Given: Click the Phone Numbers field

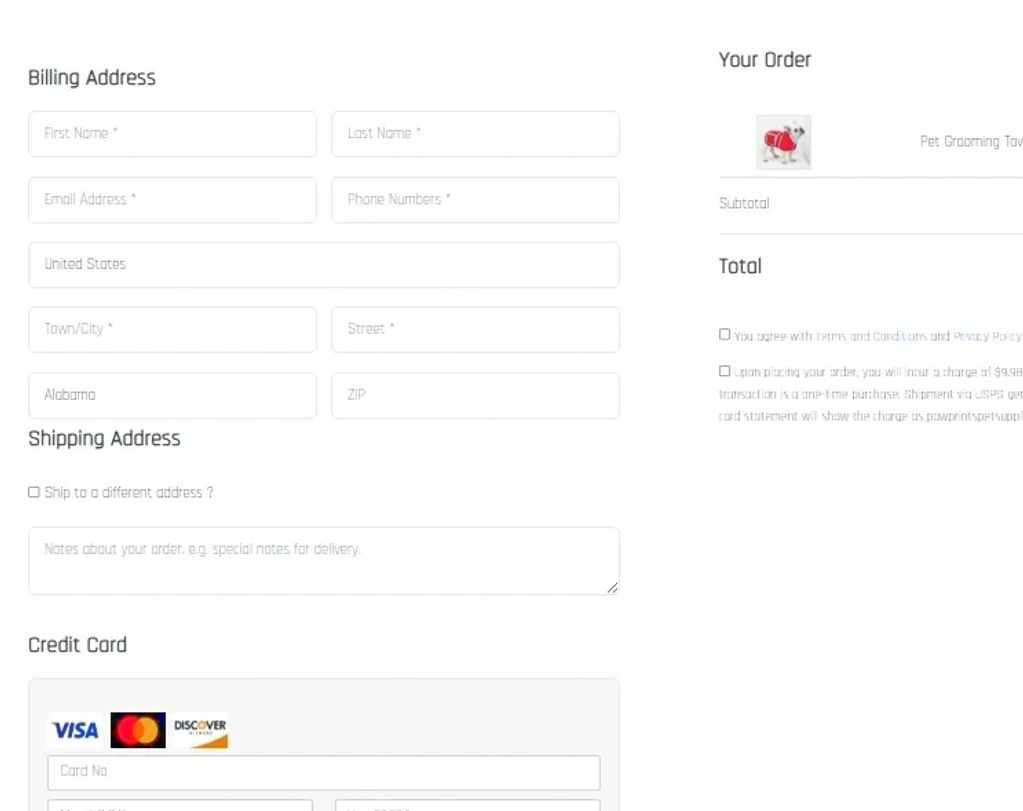Looking at the screenshot, I should pyautogui.click(x=475, y=200).
